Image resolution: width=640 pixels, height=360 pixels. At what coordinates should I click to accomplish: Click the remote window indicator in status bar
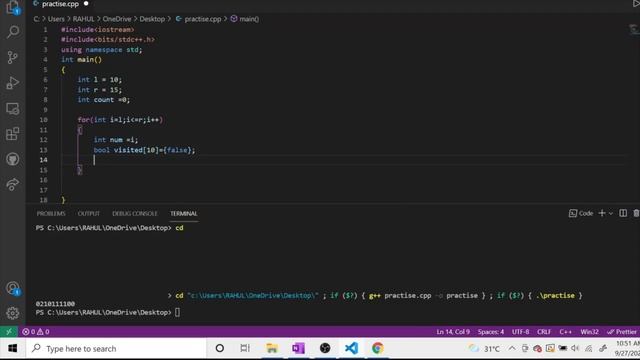pos(9,331)
